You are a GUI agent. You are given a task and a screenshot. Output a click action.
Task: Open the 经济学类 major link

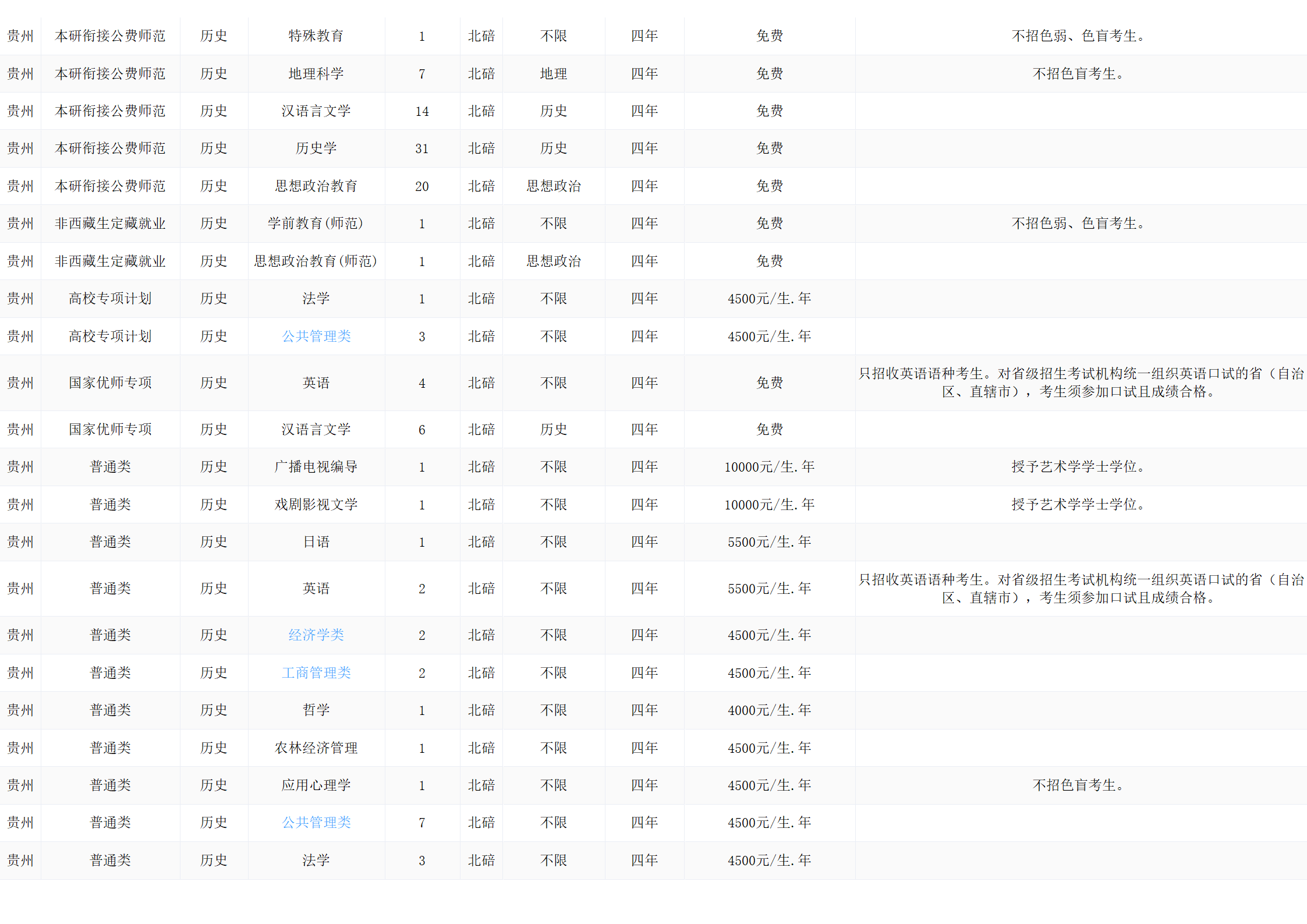(316, 635)
